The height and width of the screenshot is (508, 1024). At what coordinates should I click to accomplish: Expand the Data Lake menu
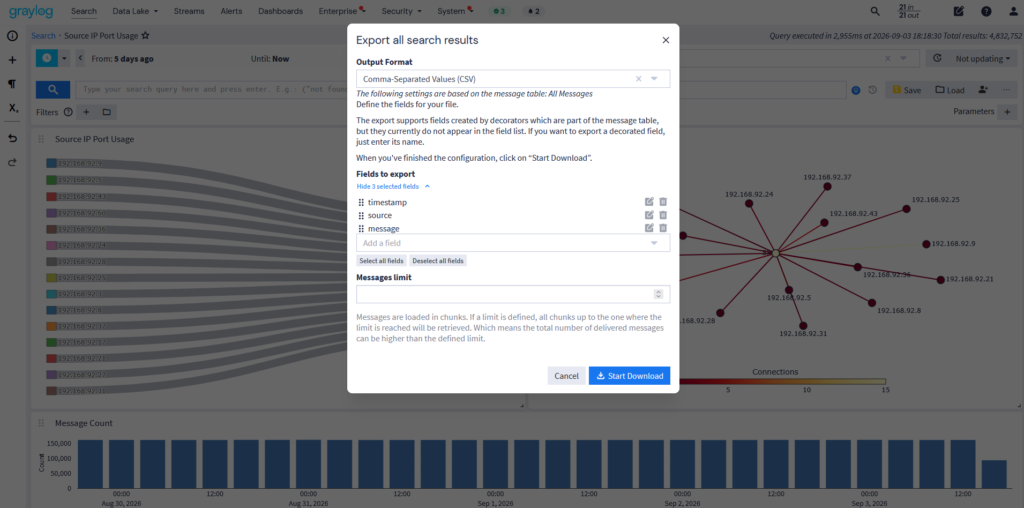point(135,11)
